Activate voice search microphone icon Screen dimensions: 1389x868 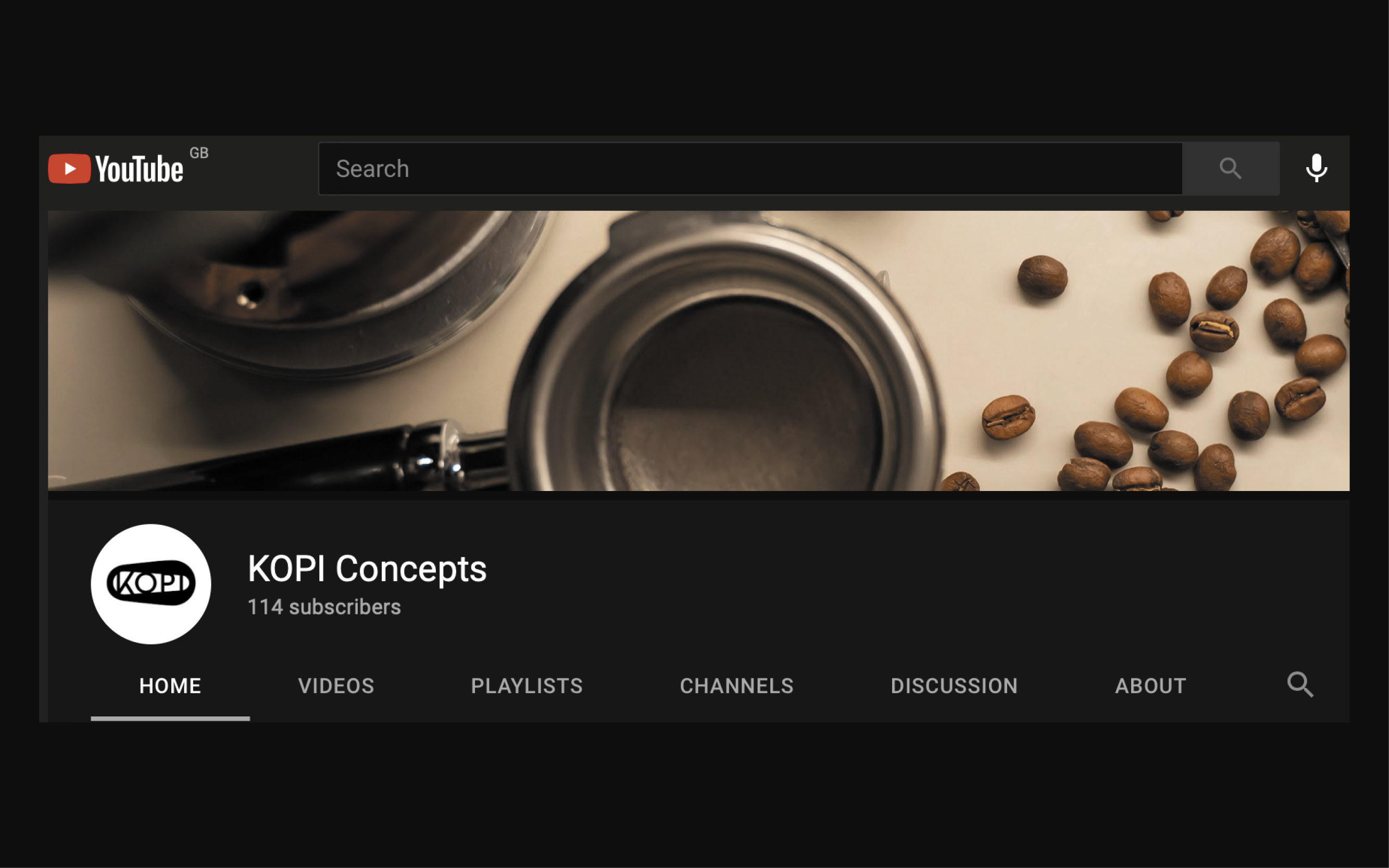click(1316, 168)
